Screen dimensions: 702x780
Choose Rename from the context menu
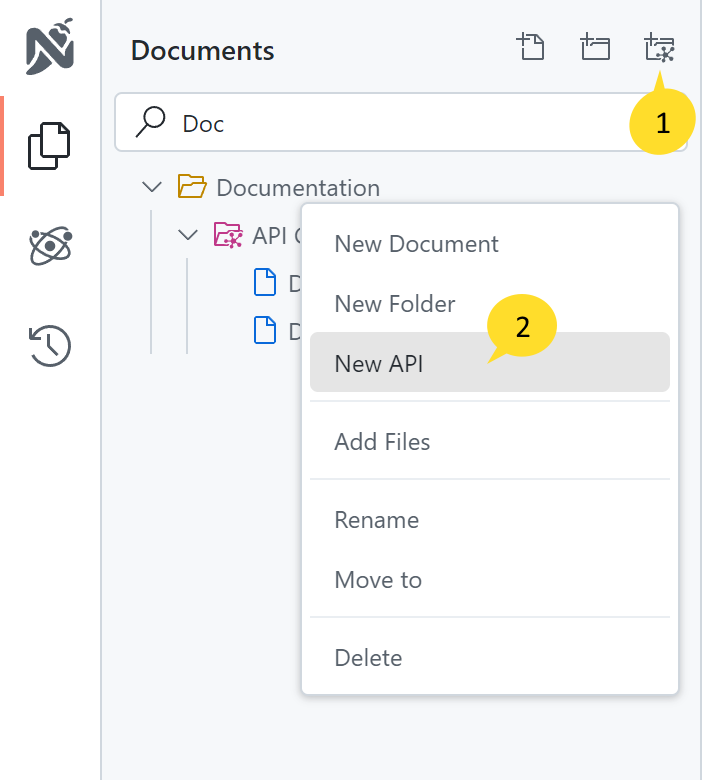click(376, 520)
